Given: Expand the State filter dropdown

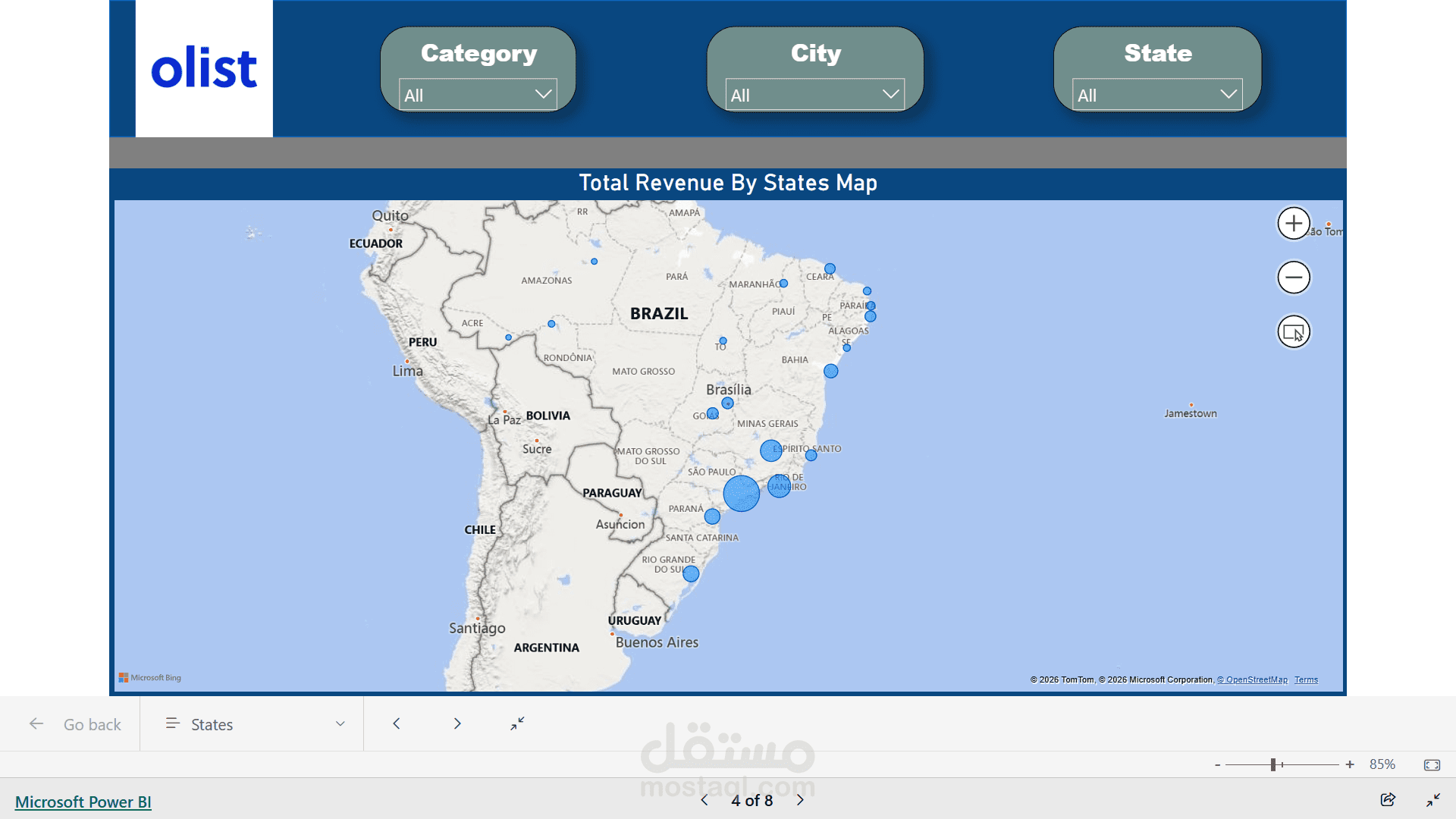Looking at the screenshot, I should (x=1157, y=96).
